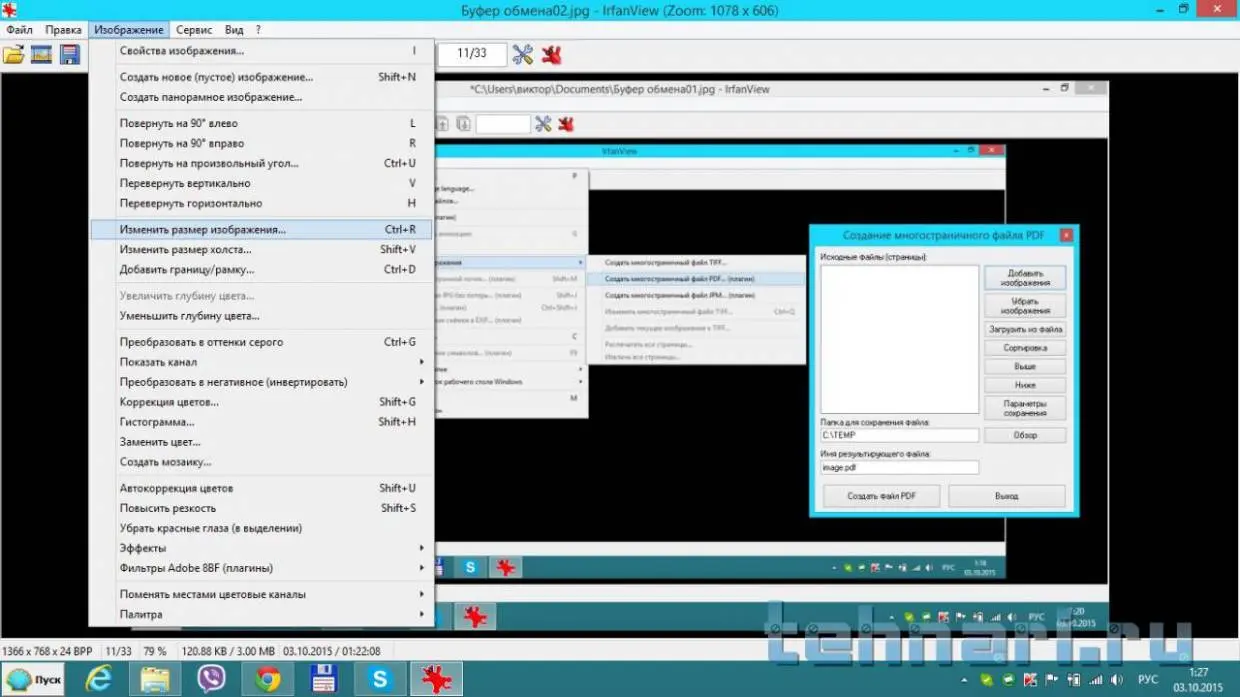The image size is (1240, 697).
Task: Switch input language РУС in the tray
Action: click(1148, 679)
